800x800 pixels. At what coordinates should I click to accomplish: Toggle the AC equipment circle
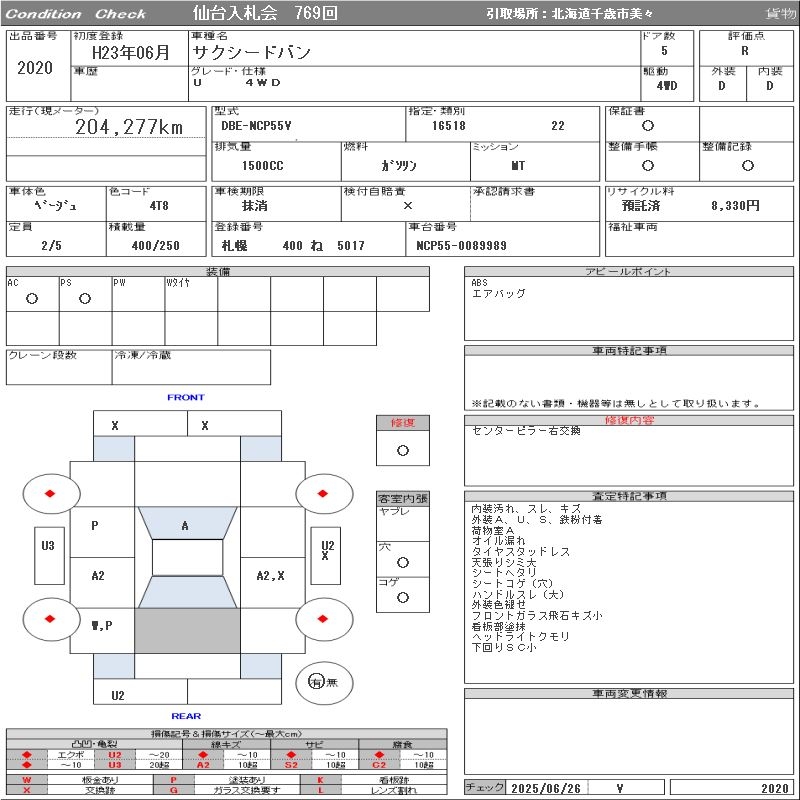(31, 298)
